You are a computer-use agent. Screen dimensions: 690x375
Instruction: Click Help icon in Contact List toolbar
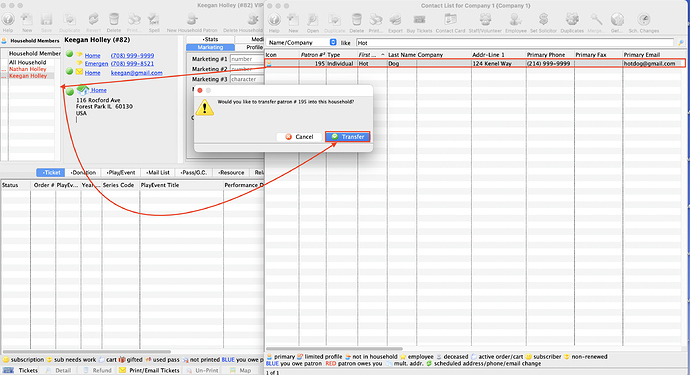coord(274,19)
